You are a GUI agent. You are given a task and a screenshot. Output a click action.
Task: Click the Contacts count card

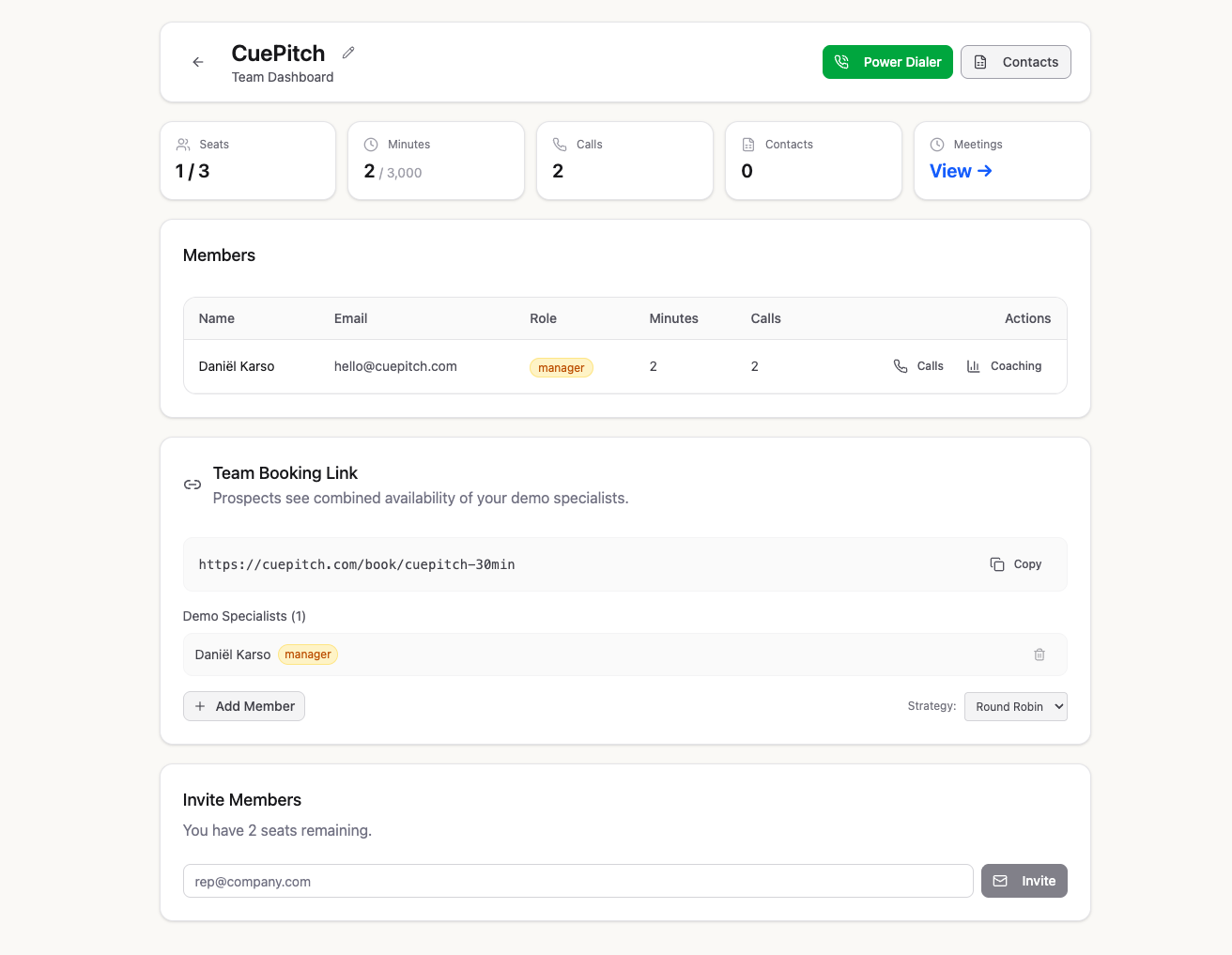tap(813, 161)
